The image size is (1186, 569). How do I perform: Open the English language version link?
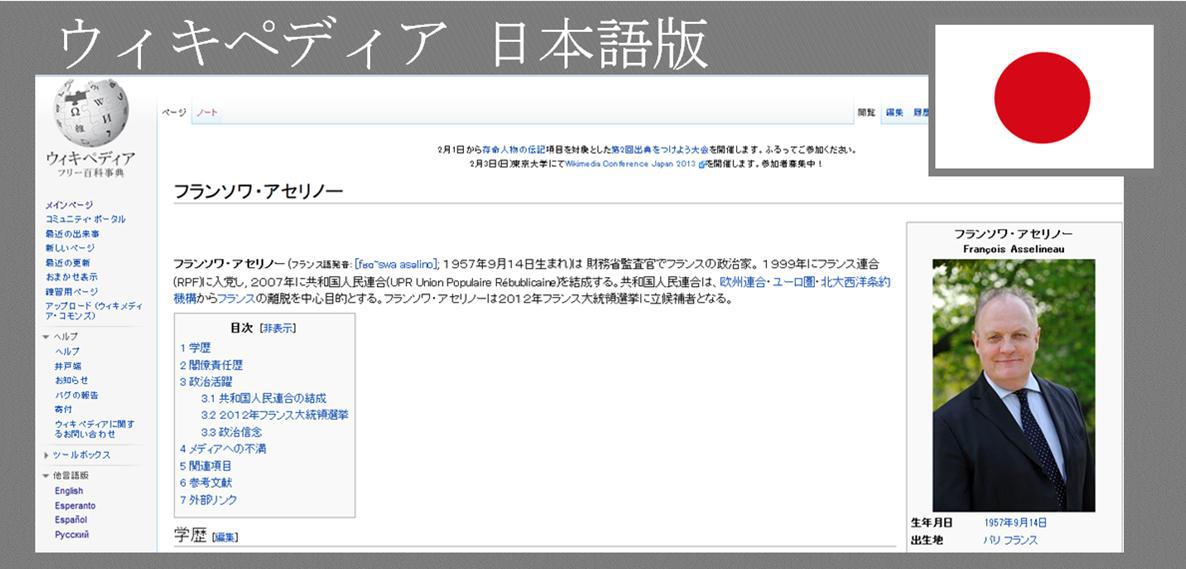point(69,491)
